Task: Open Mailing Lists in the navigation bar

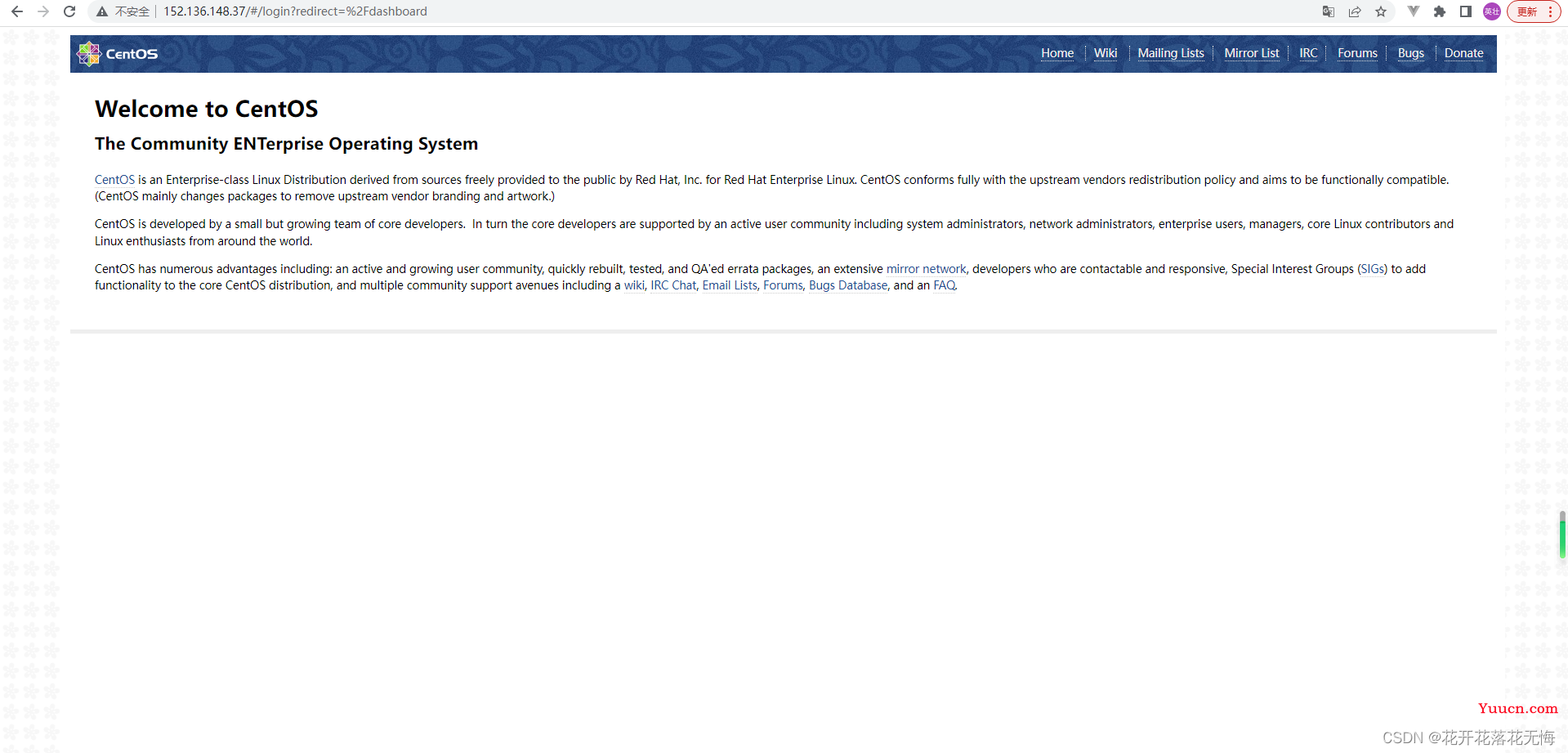Action: (1171, 53)
